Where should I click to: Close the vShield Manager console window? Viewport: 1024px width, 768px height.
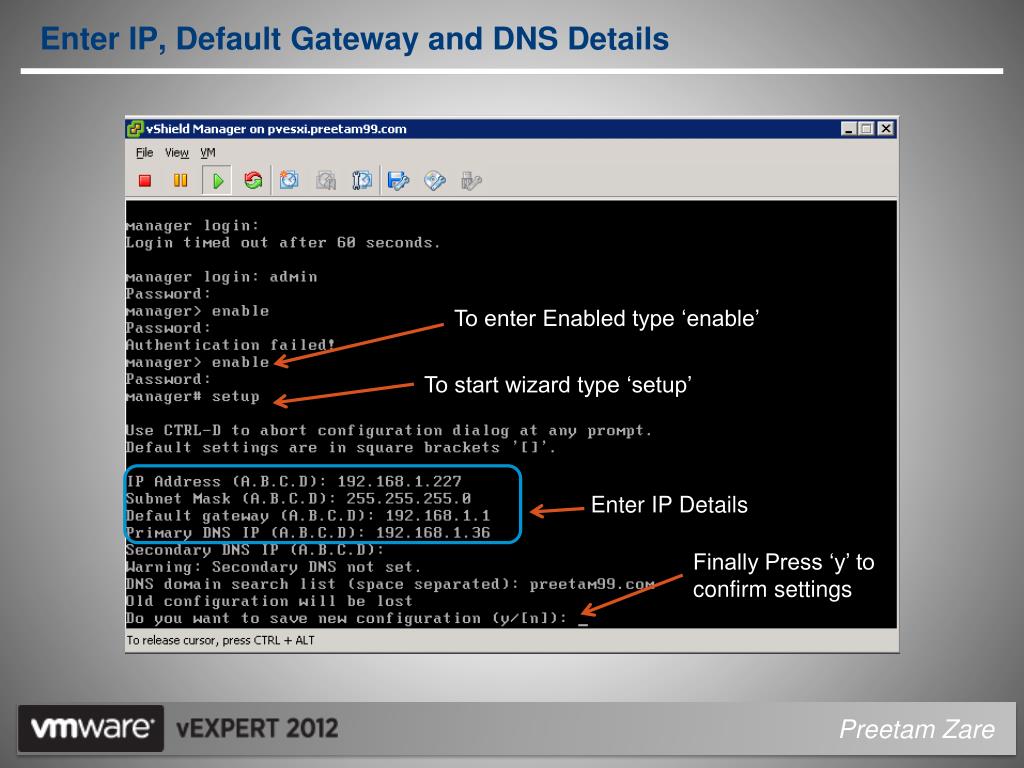886,129
